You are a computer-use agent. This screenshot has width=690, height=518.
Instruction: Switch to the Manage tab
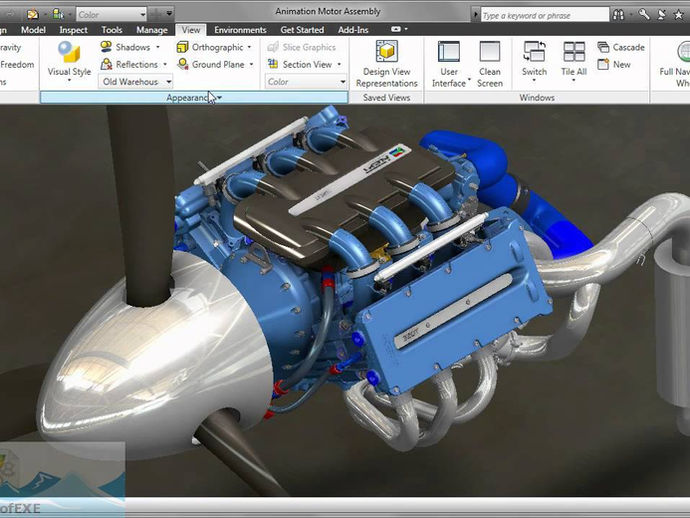(x=152, y=30)
